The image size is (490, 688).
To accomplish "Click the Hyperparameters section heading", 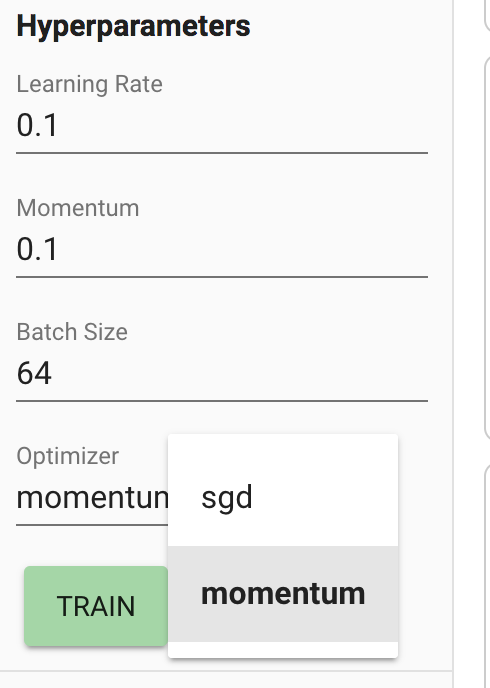I will coord(133,26).
